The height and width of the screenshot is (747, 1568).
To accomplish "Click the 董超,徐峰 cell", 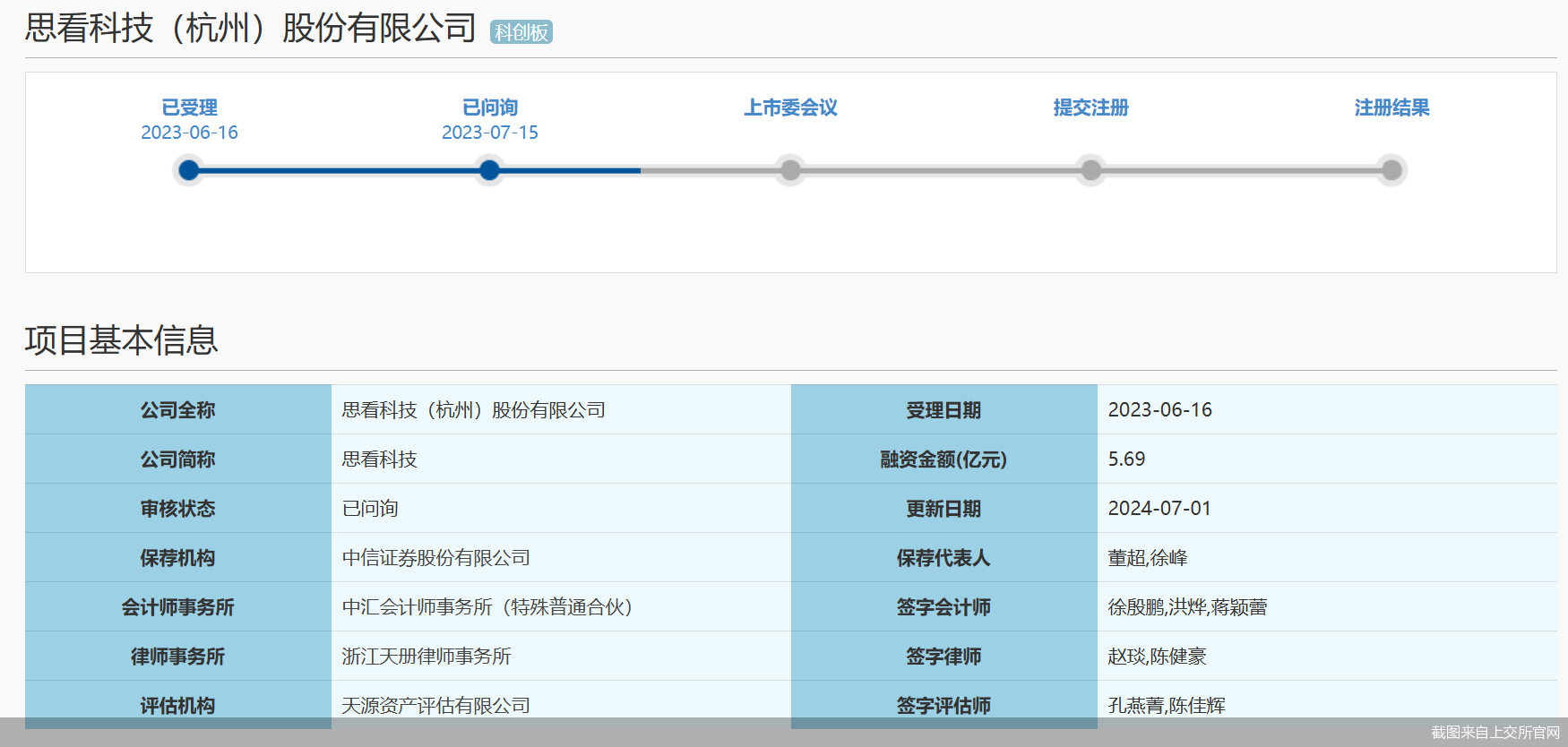I will (x=1327, y=557).
